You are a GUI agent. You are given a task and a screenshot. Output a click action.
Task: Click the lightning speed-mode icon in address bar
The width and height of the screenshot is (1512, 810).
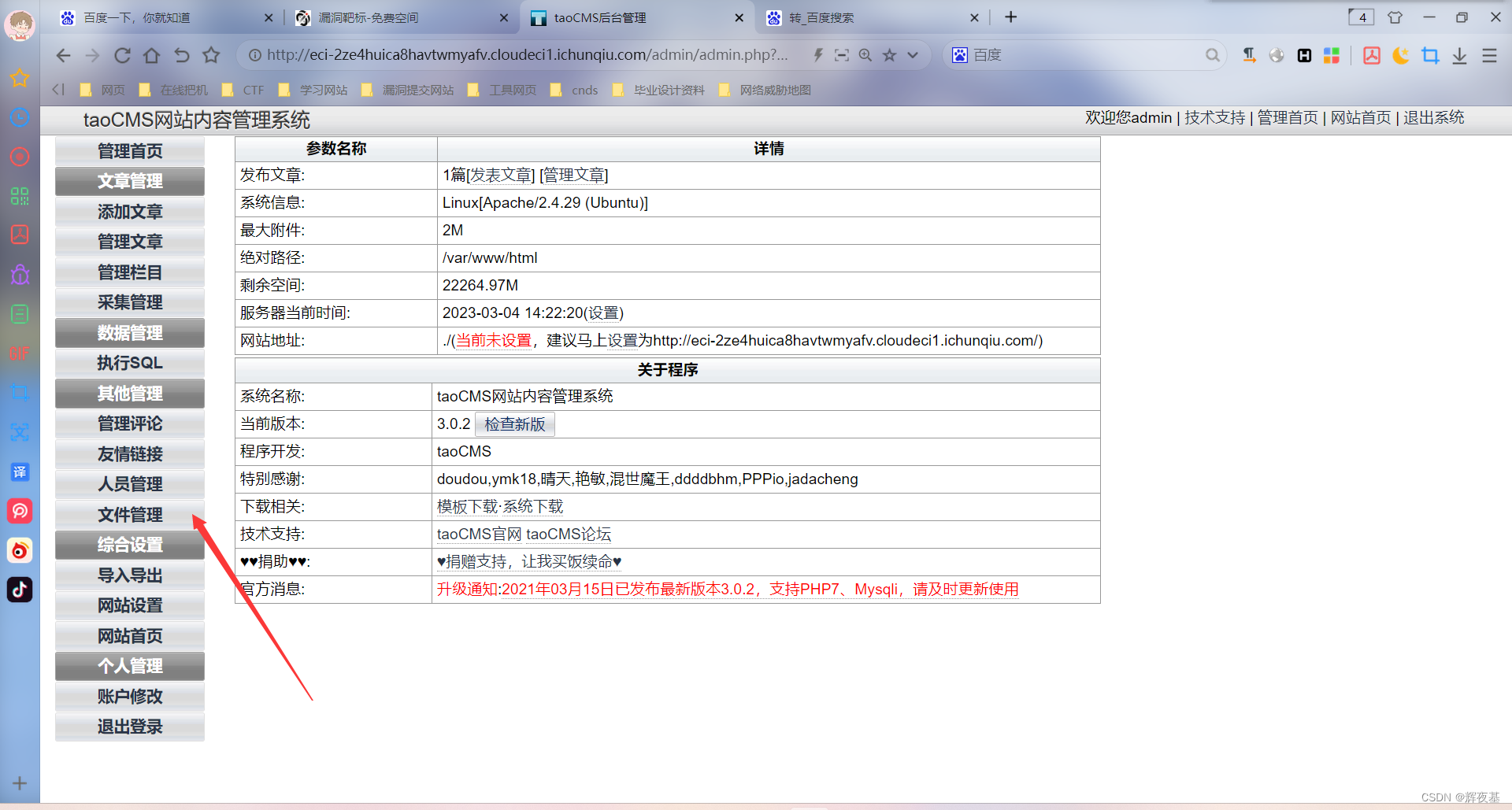pyautogui.click(x=818, y=55)
